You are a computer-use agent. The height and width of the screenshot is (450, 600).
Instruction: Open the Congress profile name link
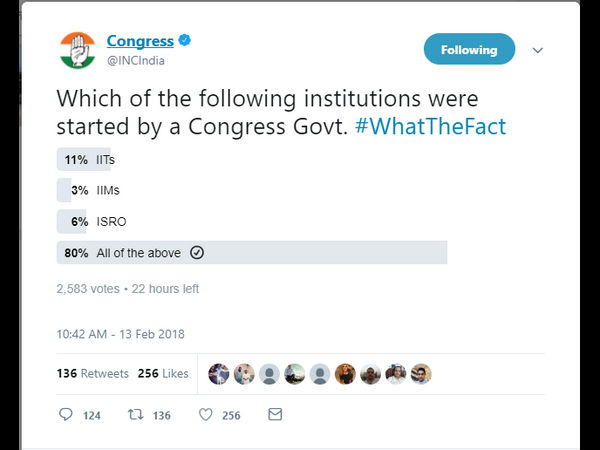[x=139, y=42]
